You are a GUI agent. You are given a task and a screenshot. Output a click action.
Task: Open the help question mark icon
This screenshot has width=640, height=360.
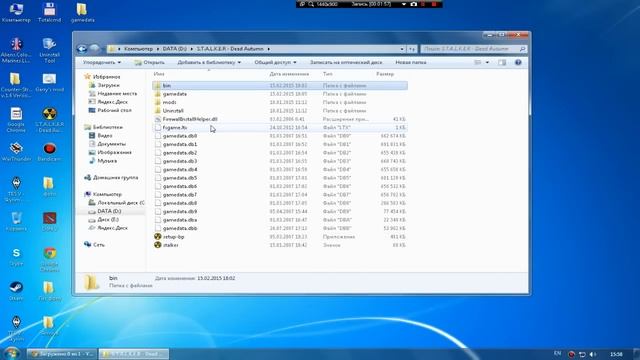click(x=518, y=62)
